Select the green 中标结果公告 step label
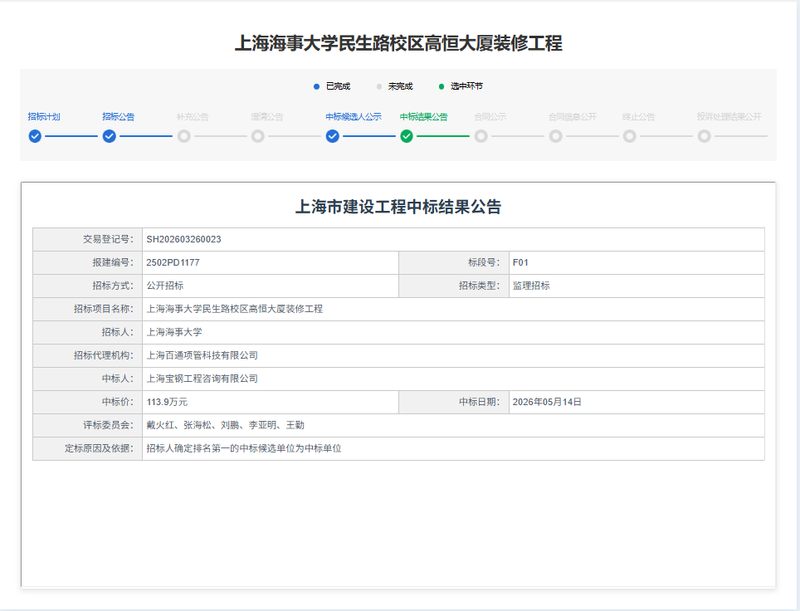The width and height of the screenshot is (800, 611). (x=423, y=117)
